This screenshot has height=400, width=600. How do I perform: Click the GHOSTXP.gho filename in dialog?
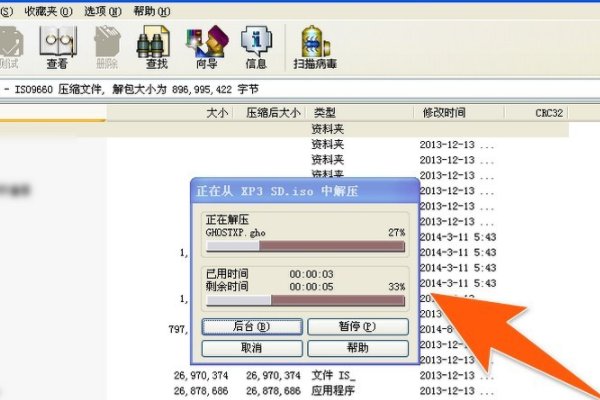pyautogui.click(x=235, y=232)
